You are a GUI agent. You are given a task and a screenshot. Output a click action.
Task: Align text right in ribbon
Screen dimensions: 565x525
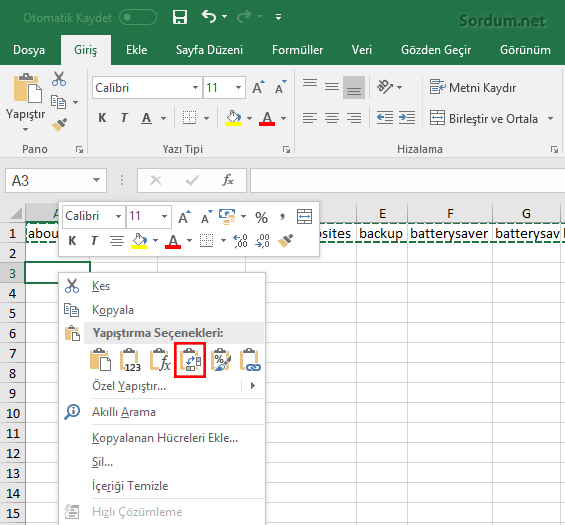pyautogui.click(x=354, y=118)
